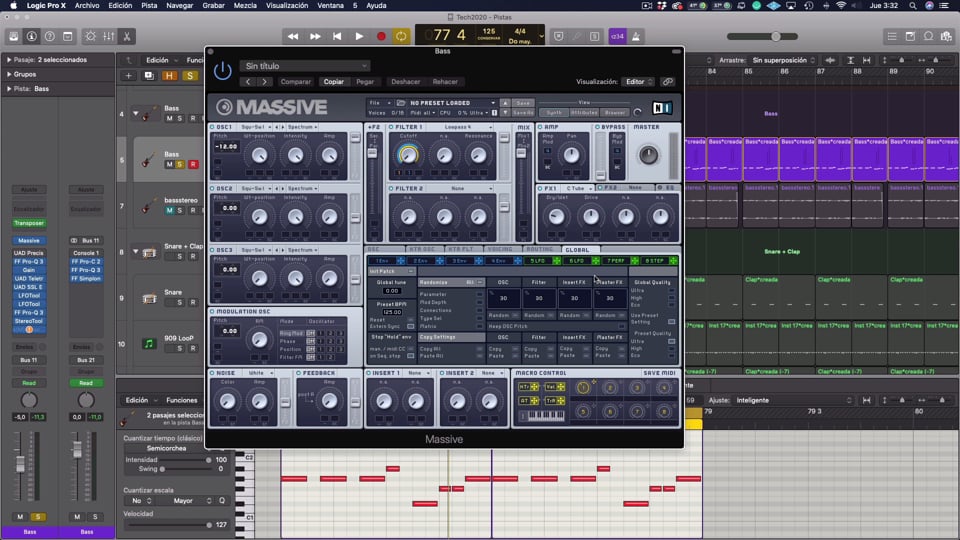Click the Pegar button
The image size is (960, 540).
point(365,81)
